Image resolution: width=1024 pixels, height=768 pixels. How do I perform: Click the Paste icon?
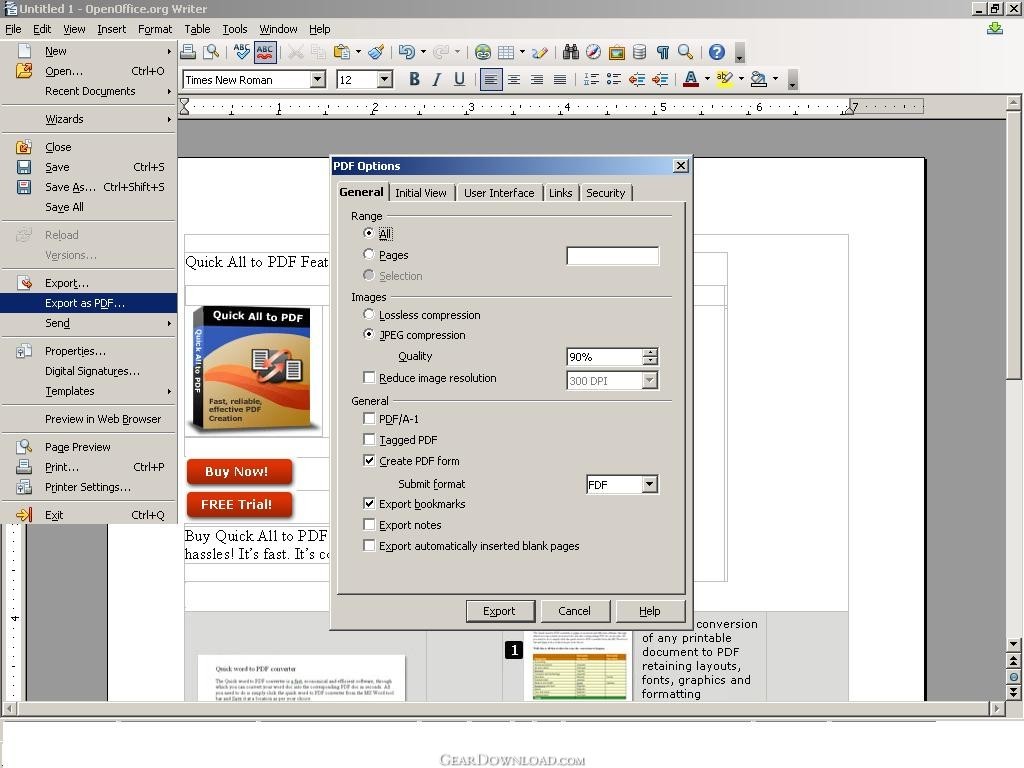tap(341, 52)
